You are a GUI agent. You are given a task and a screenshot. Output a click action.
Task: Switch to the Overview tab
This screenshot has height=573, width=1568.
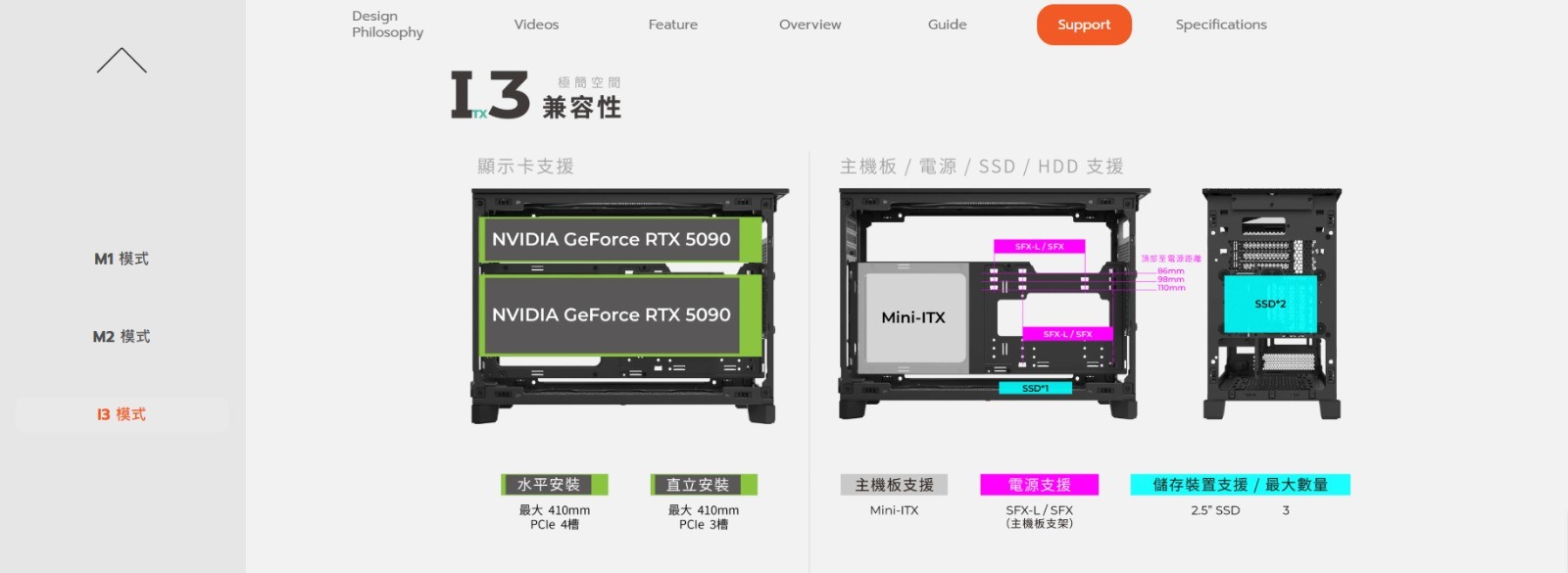(810, 24)
